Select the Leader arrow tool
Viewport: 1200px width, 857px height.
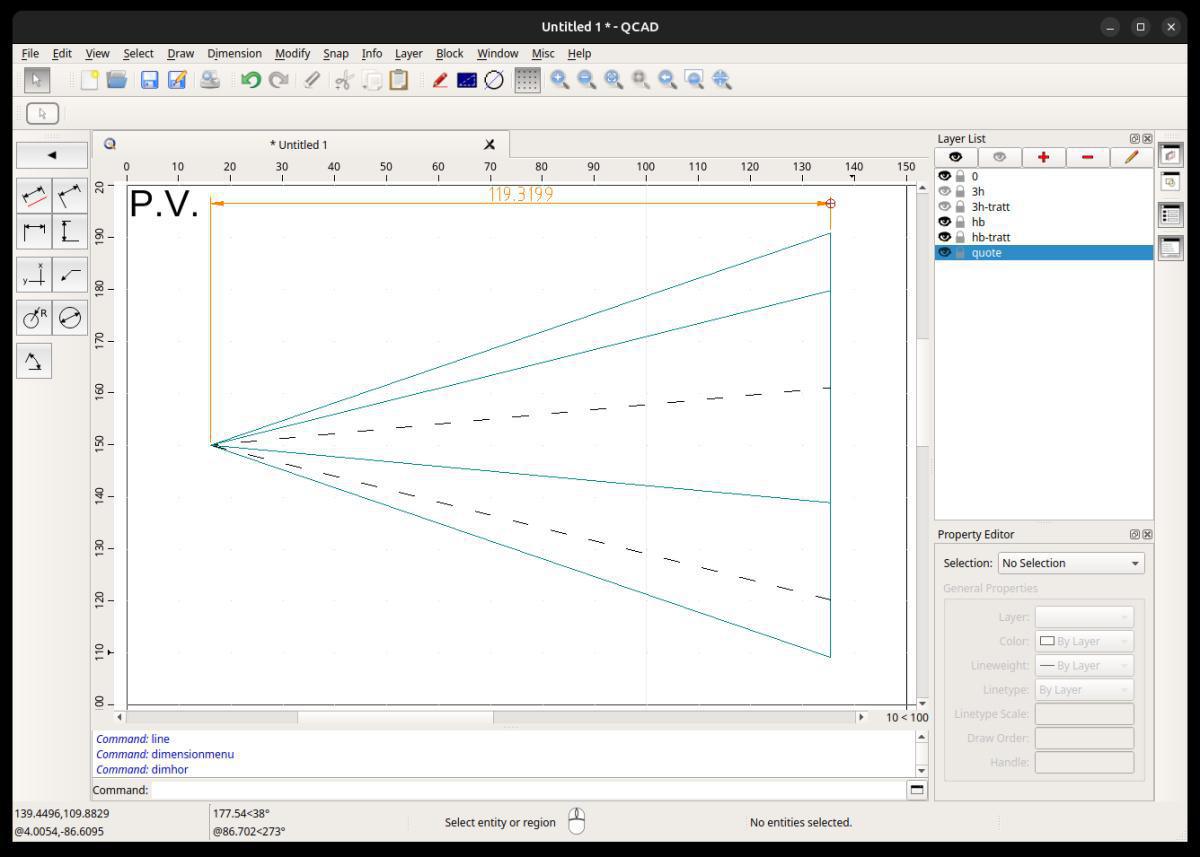70,275
